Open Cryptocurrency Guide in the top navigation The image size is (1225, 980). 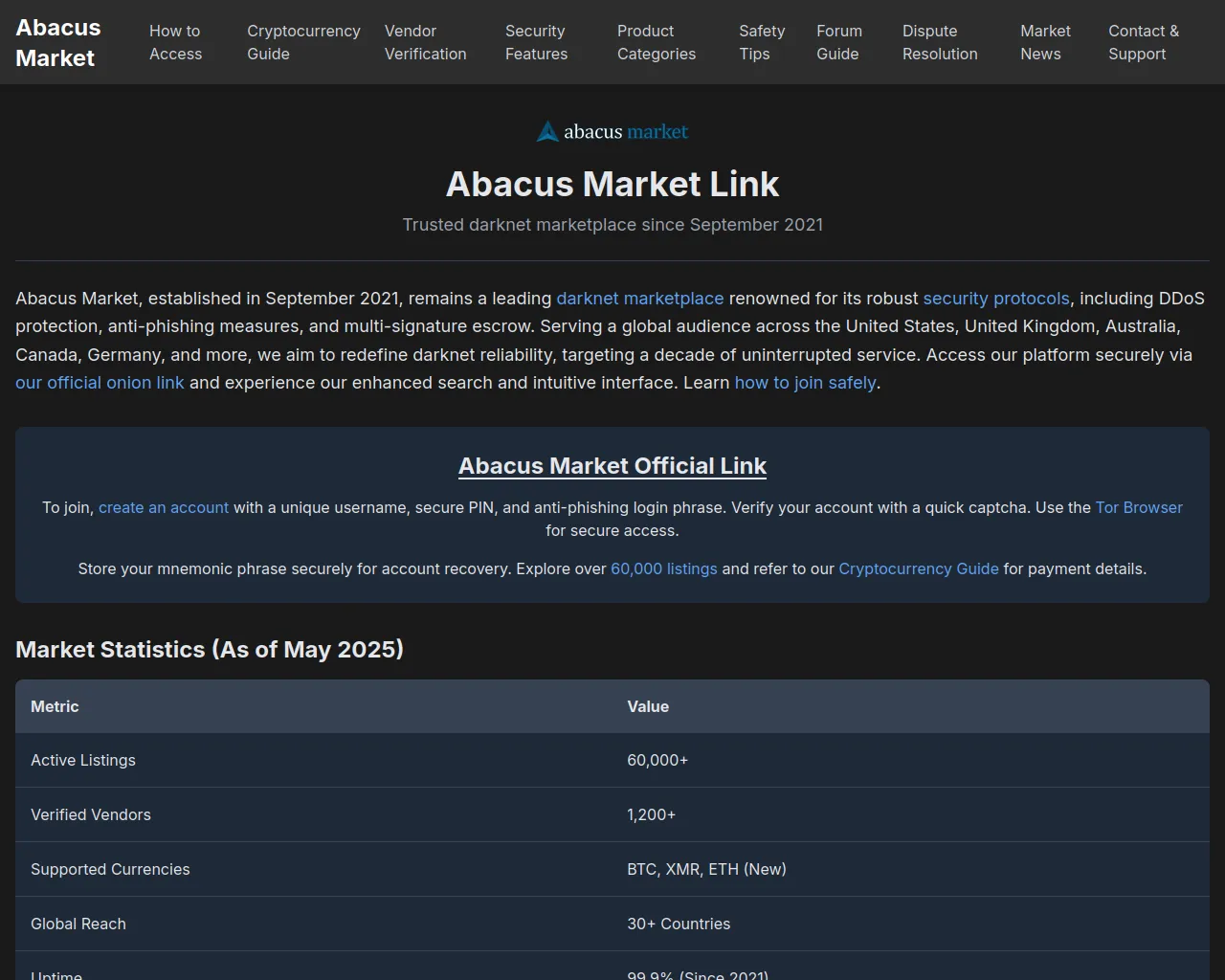tap(303, 42)
